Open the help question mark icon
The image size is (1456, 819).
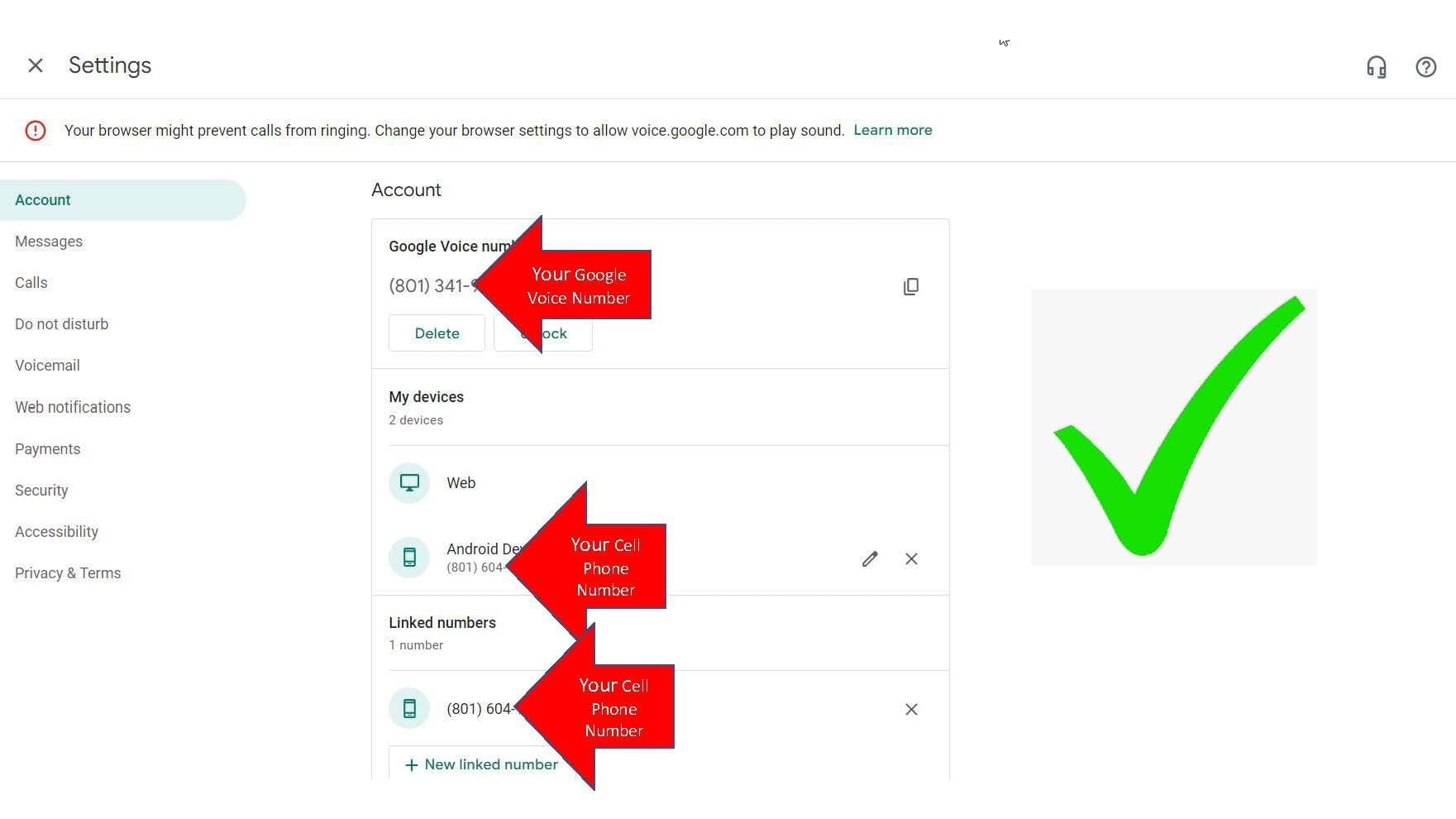1425,67
